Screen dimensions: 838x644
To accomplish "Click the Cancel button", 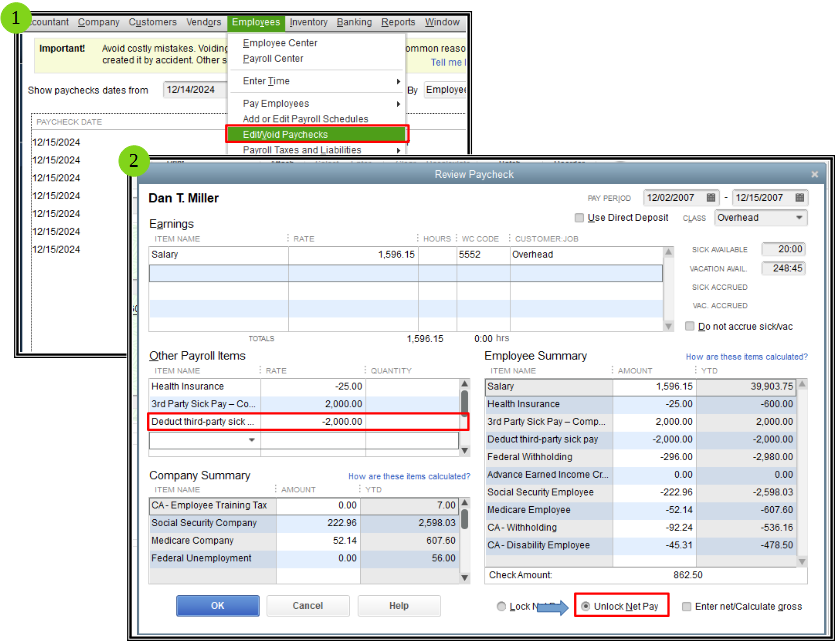I will 308,606.
